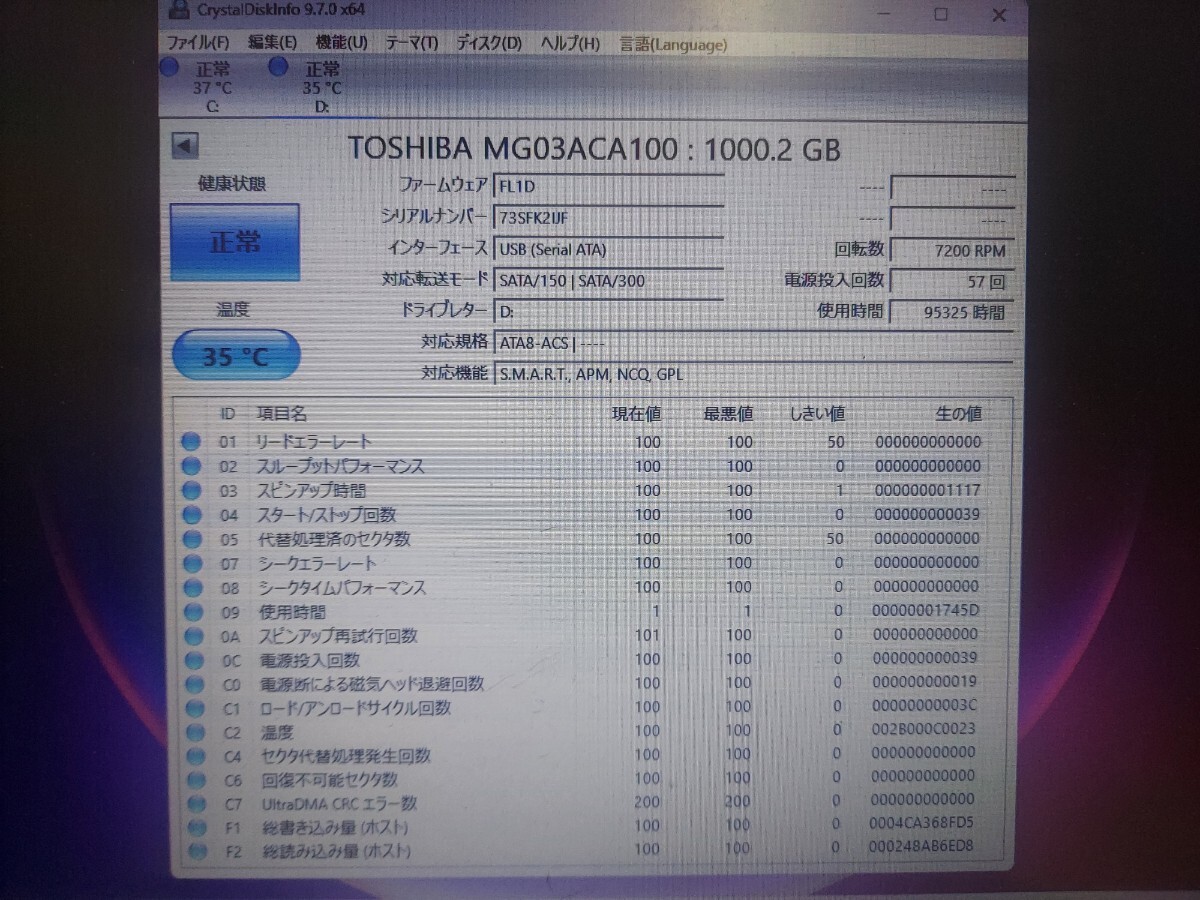Viewport: 1200px width, 900px height.
Task: Click the power on count value 57 回
Action: point(951,281)
